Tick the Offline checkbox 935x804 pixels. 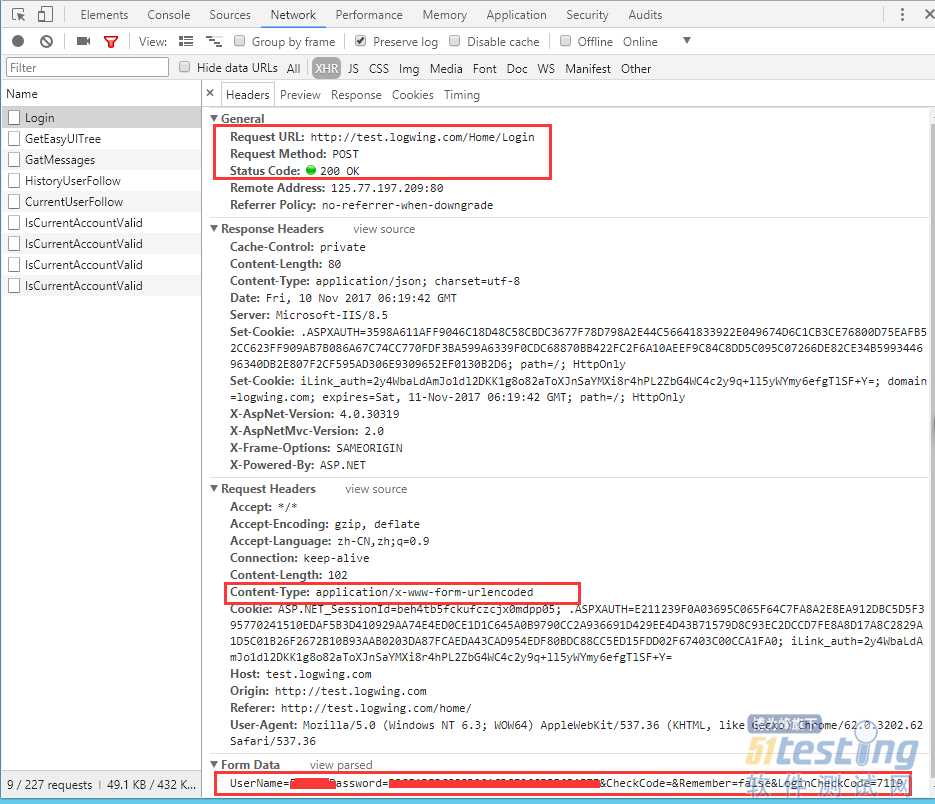(565, 41)
